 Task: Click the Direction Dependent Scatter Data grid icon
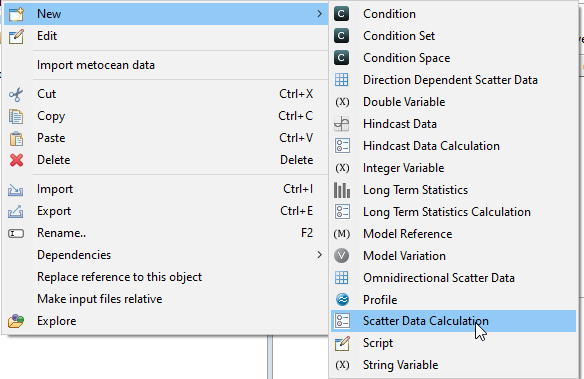pyautogui.click(x=342, y=80)
